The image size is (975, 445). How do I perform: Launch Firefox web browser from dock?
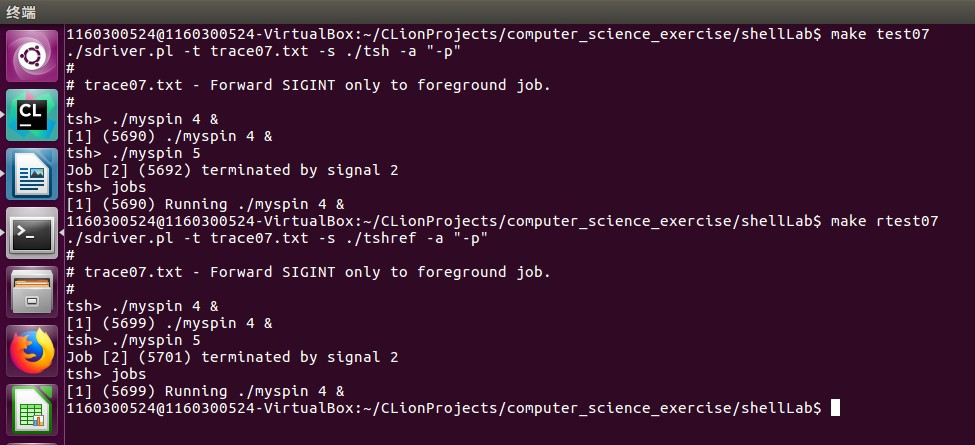click(x=33, y=352)
